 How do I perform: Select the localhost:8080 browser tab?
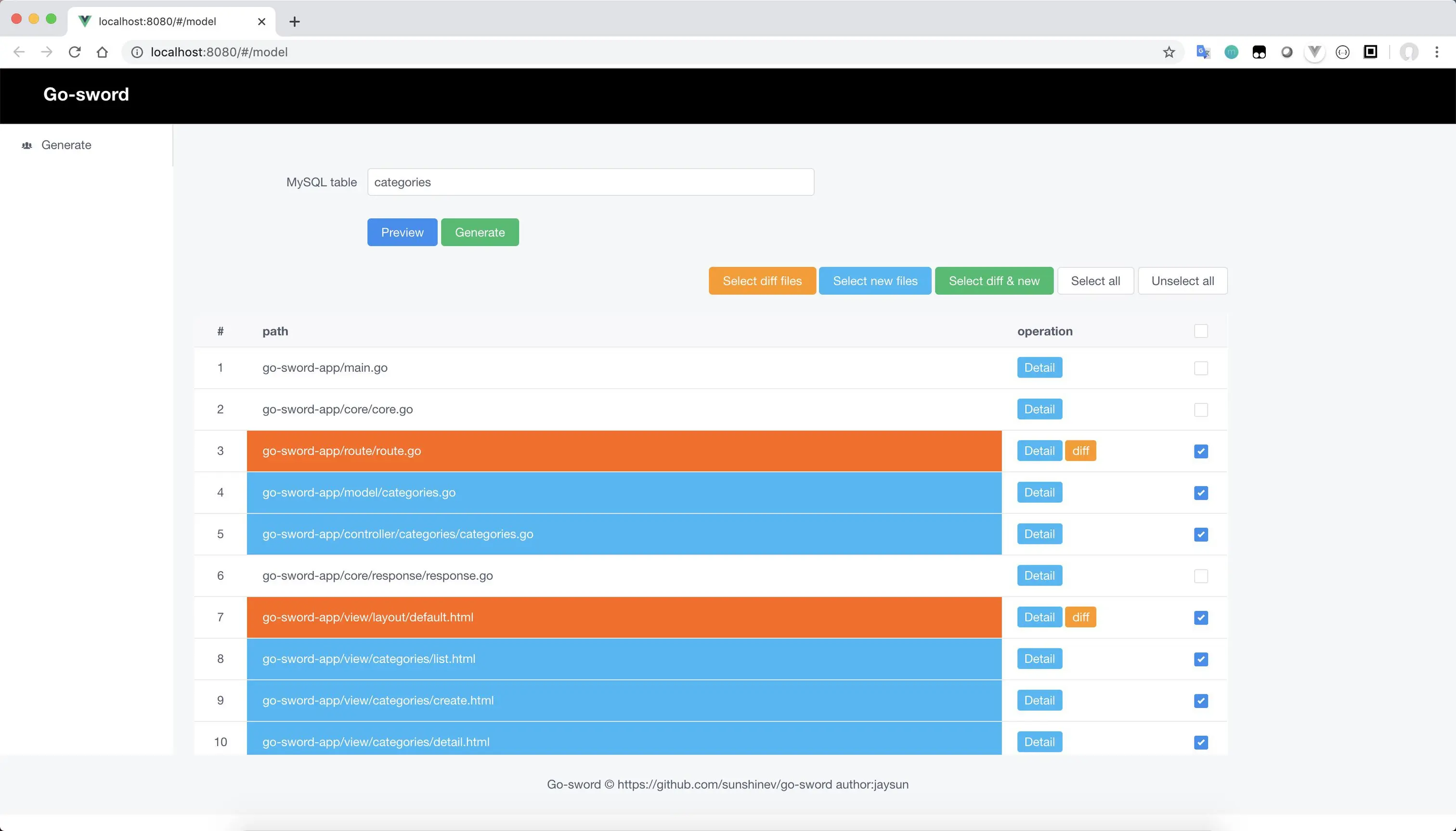[x=157, y=21]
